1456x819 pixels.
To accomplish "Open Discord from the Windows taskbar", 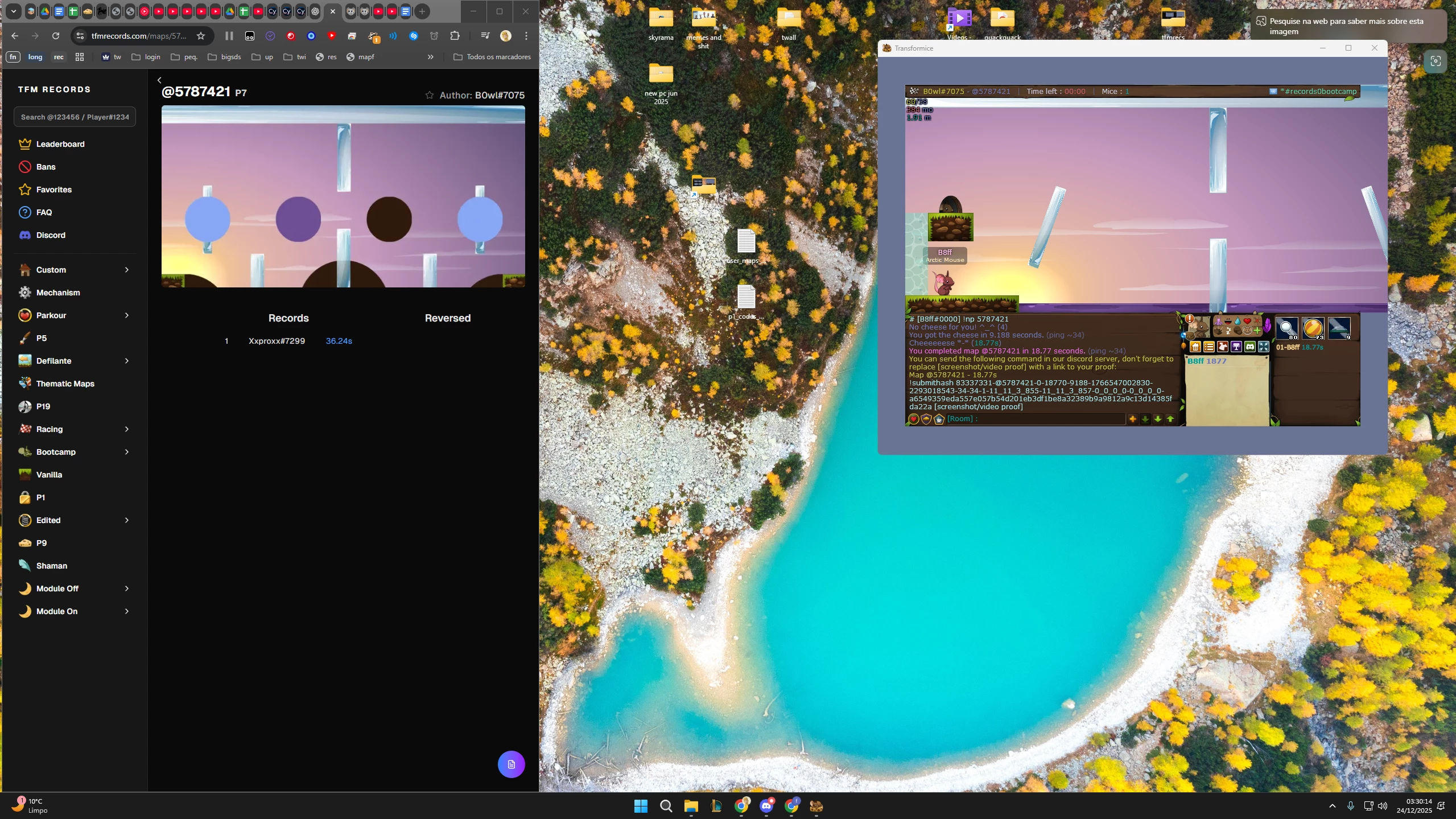I will pyautogui.click(x=766, y=806).
